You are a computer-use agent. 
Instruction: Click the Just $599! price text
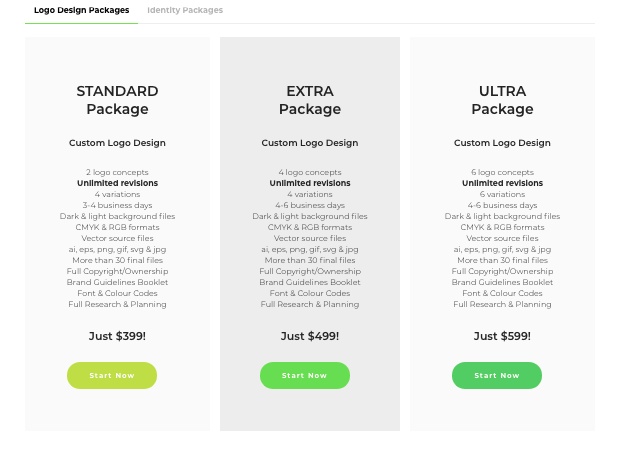tap(502, 336)
